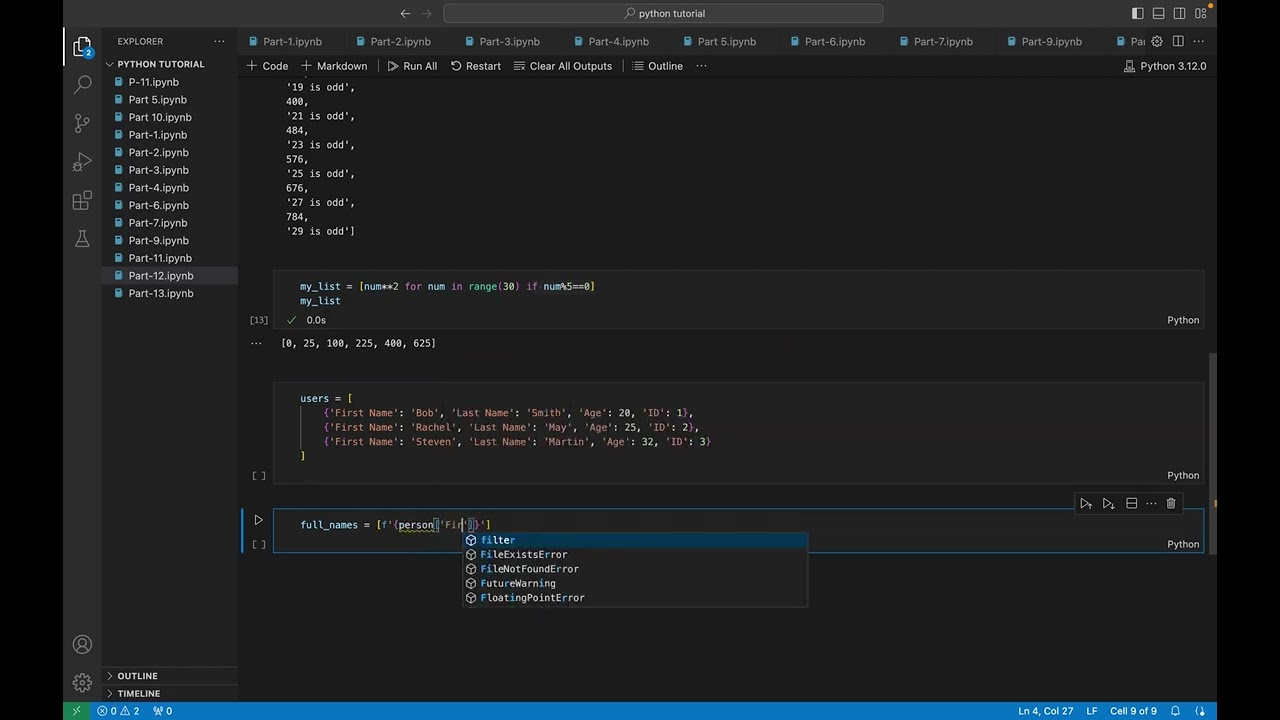Open P-11.ipynb in the Explorer
The width and height of the screenshot is (1280, 720).
click(x=170, y=82)
